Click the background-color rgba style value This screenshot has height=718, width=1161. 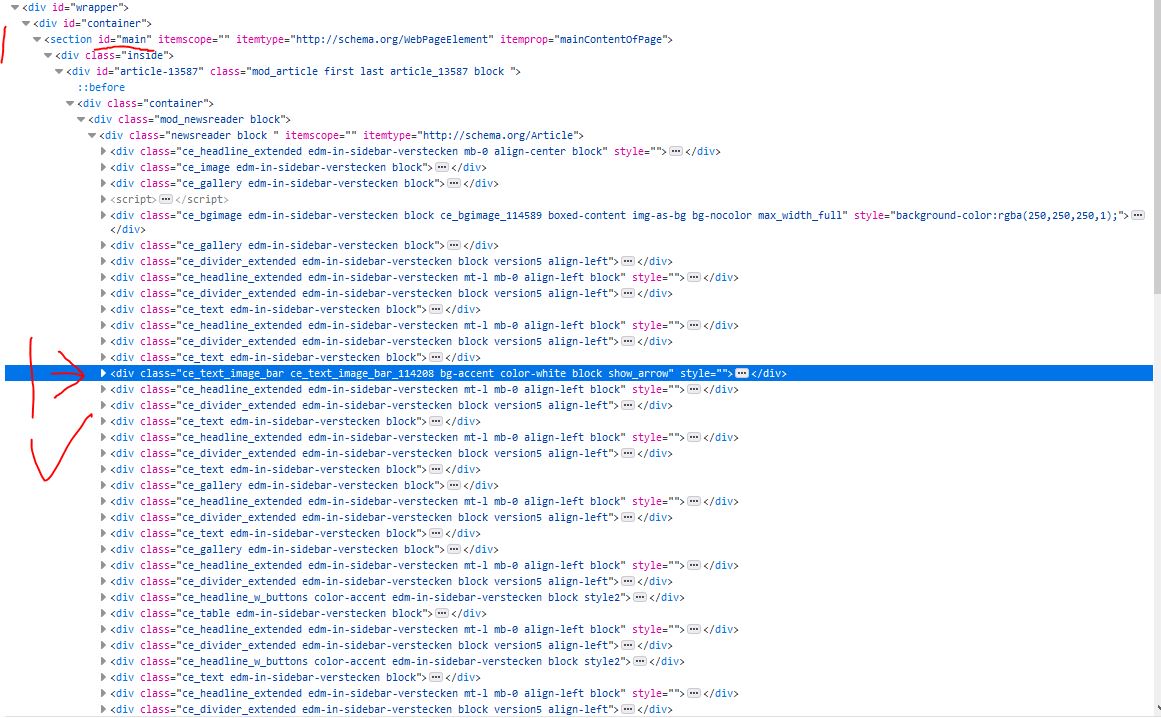click(x=1007, y=215)
